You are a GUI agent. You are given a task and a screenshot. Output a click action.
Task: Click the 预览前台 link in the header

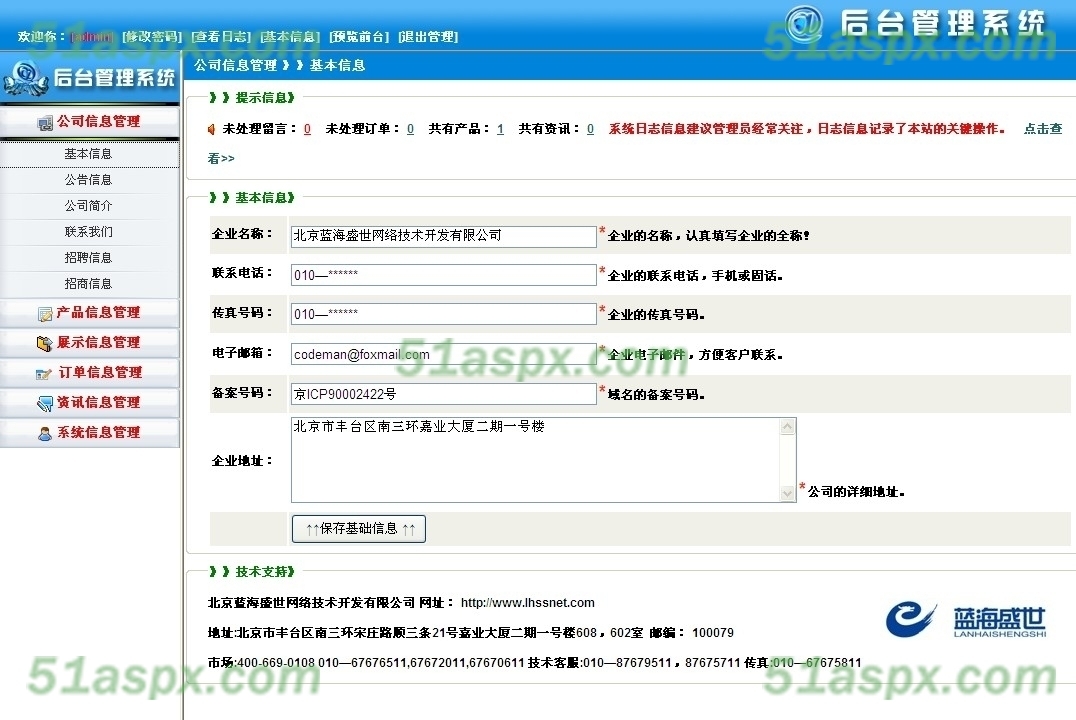359,37
